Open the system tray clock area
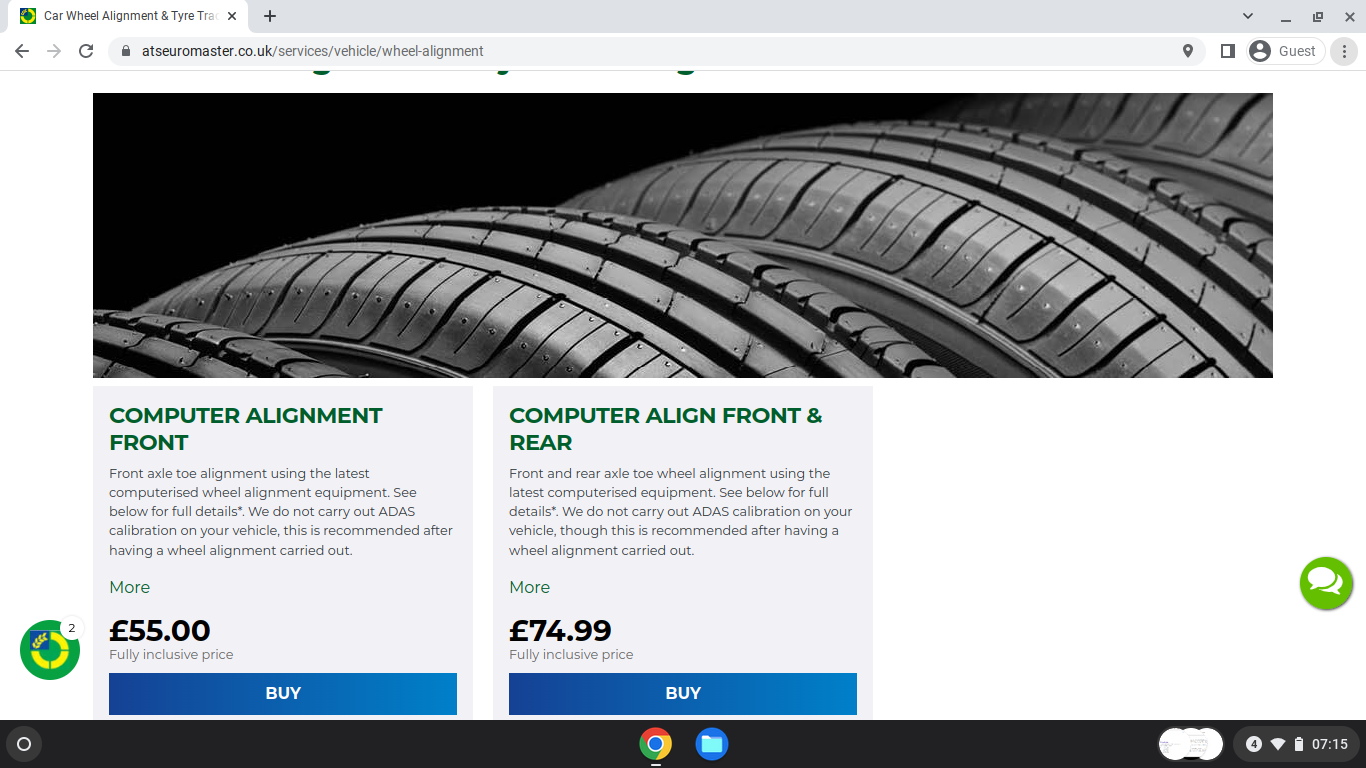 [1296, 744]
